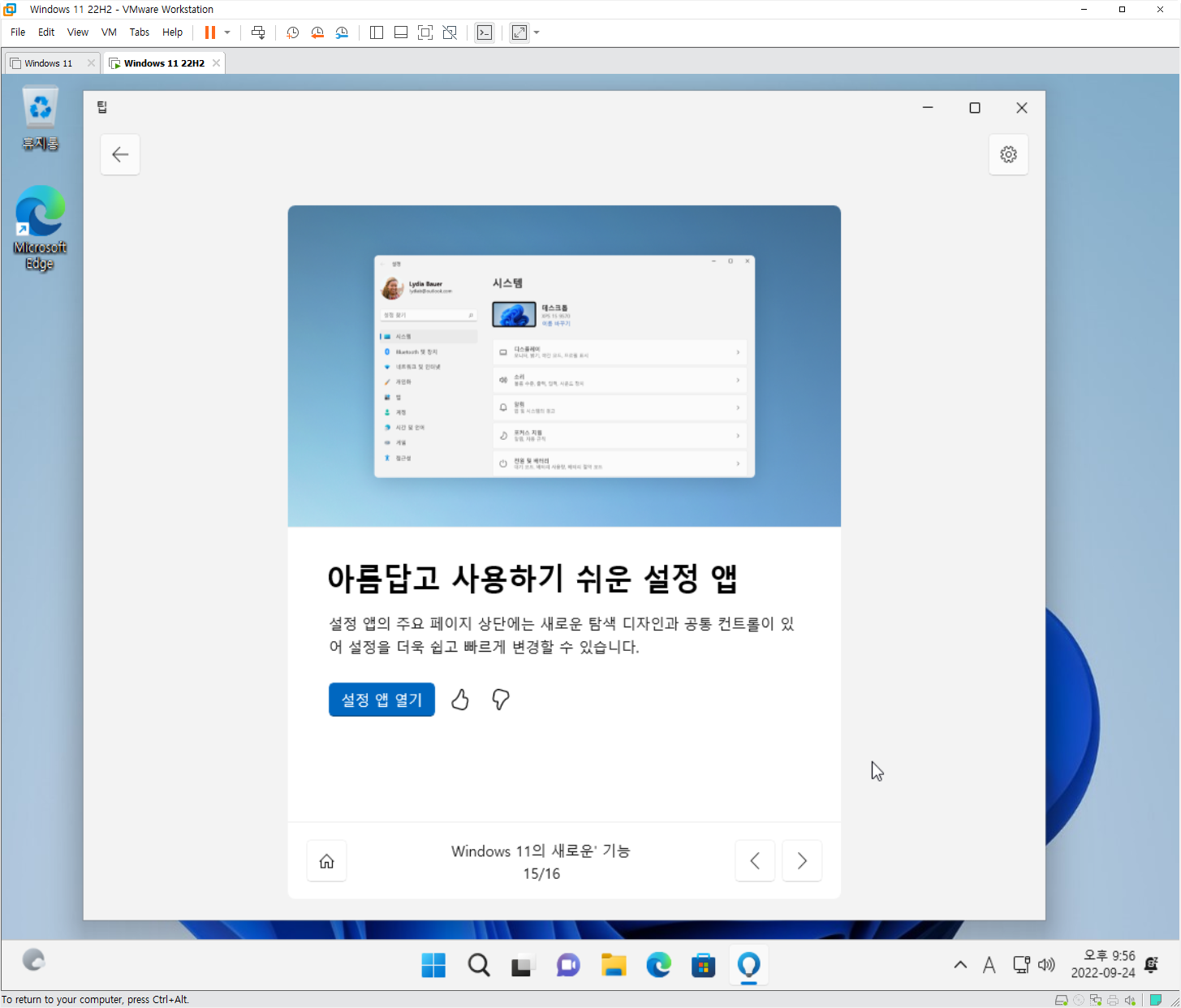The image size is (1181, 1008).
Task: Pause the virtual machine
Action: click(210, 32)
